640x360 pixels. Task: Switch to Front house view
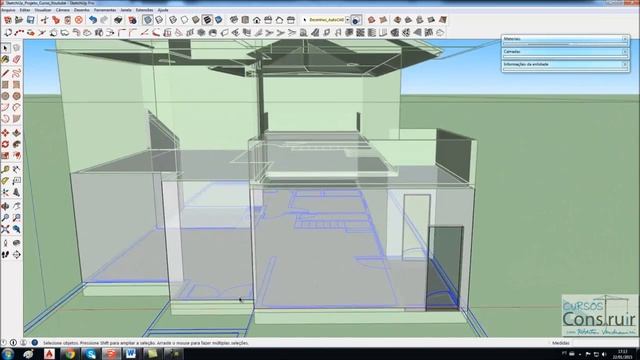coord(257,20)
